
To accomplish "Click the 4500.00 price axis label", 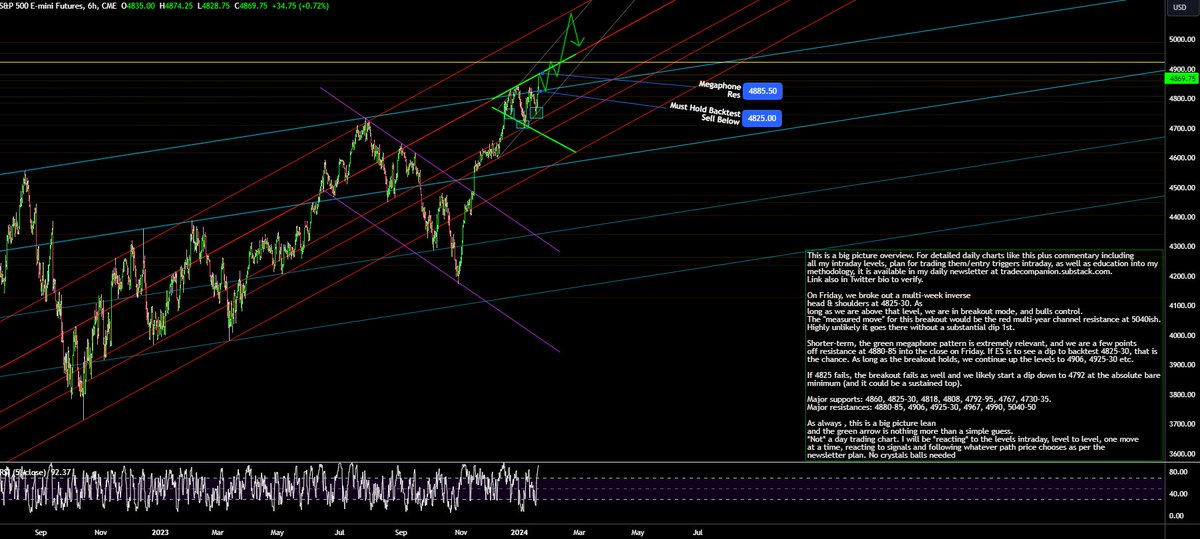I will tap(1181, 187).
